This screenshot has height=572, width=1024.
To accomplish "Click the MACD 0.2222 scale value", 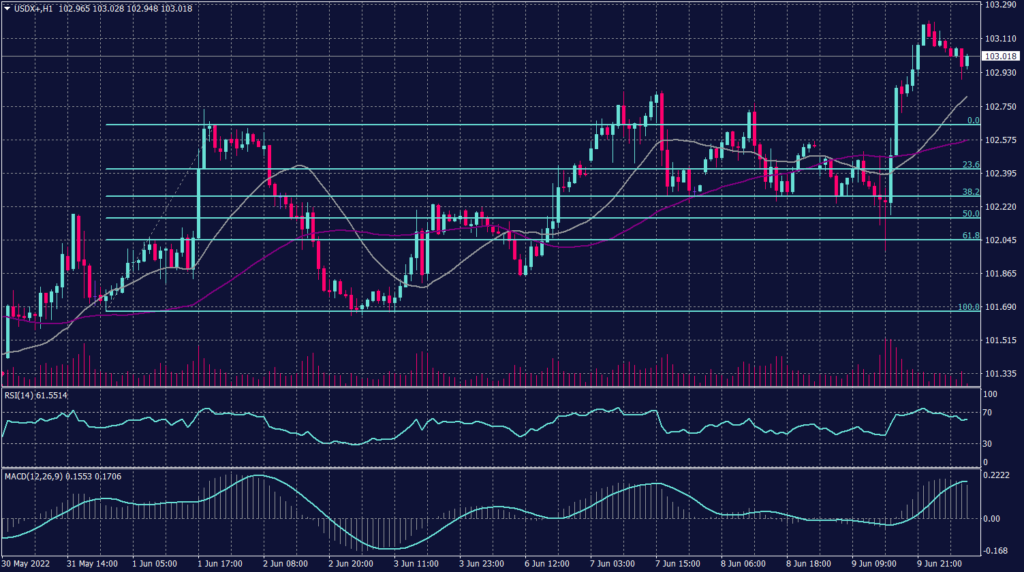I will tap(997, 476).
